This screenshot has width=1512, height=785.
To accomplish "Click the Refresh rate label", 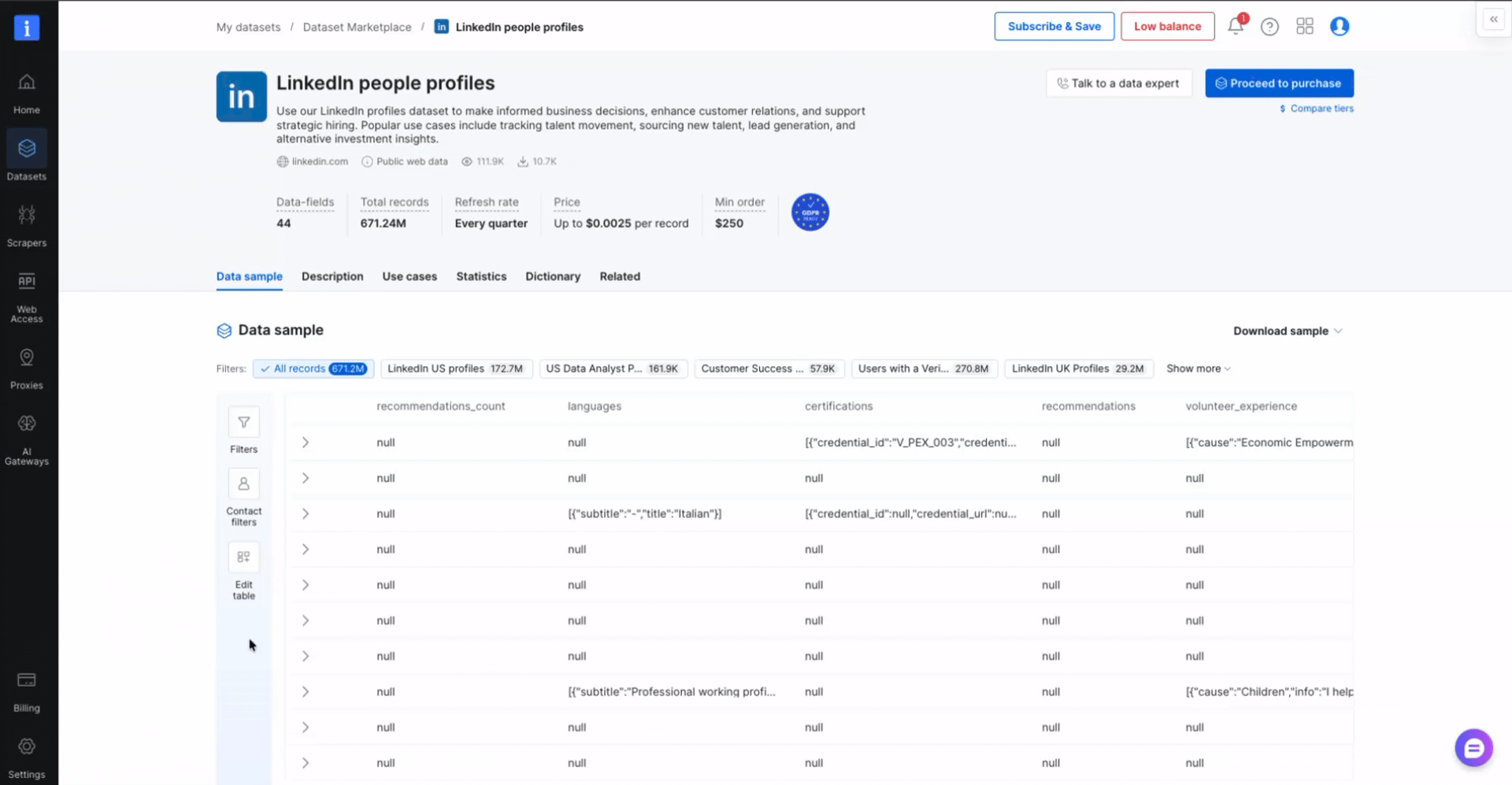I will click(487, 202).
